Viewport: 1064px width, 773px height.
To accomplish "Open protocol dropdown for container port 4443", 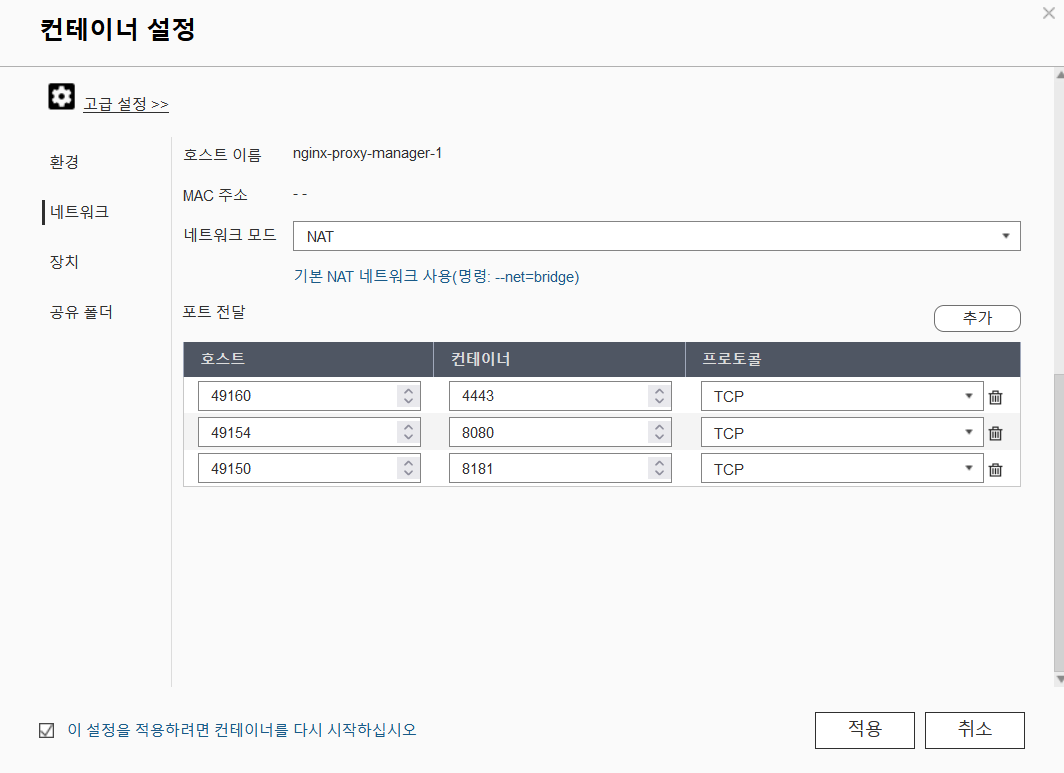I will [841, 396].
